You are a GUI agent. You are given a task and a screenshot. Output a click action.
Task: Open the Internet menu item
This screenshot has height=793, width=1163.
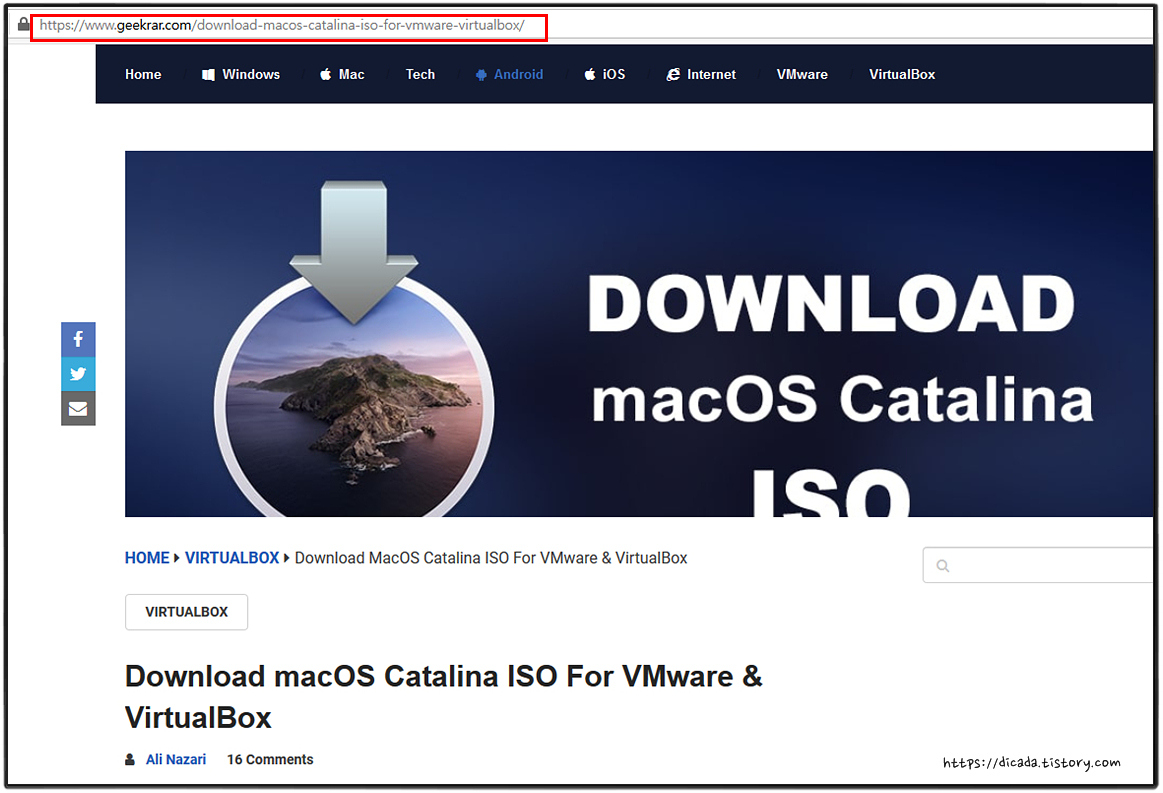coord(701,74)
